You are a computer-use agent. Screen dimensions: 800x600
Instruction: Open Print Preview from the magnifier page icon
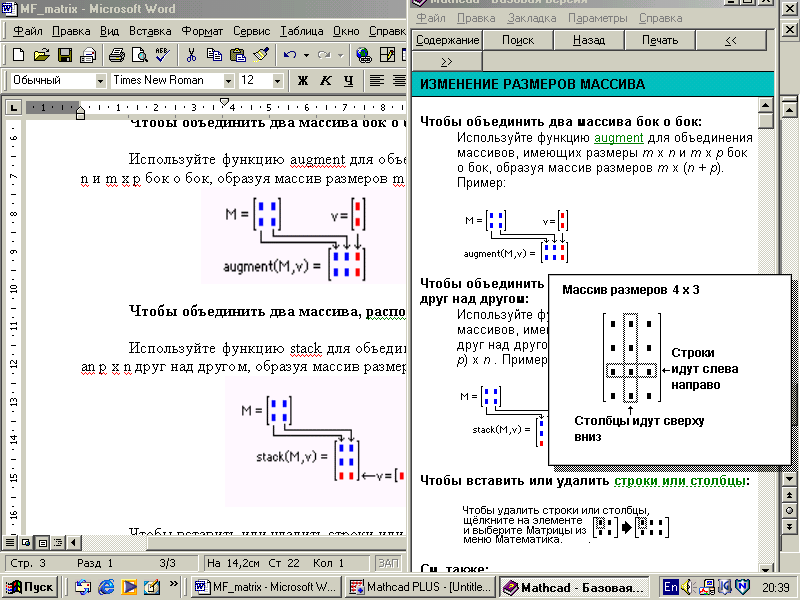(x=139, y=55)
